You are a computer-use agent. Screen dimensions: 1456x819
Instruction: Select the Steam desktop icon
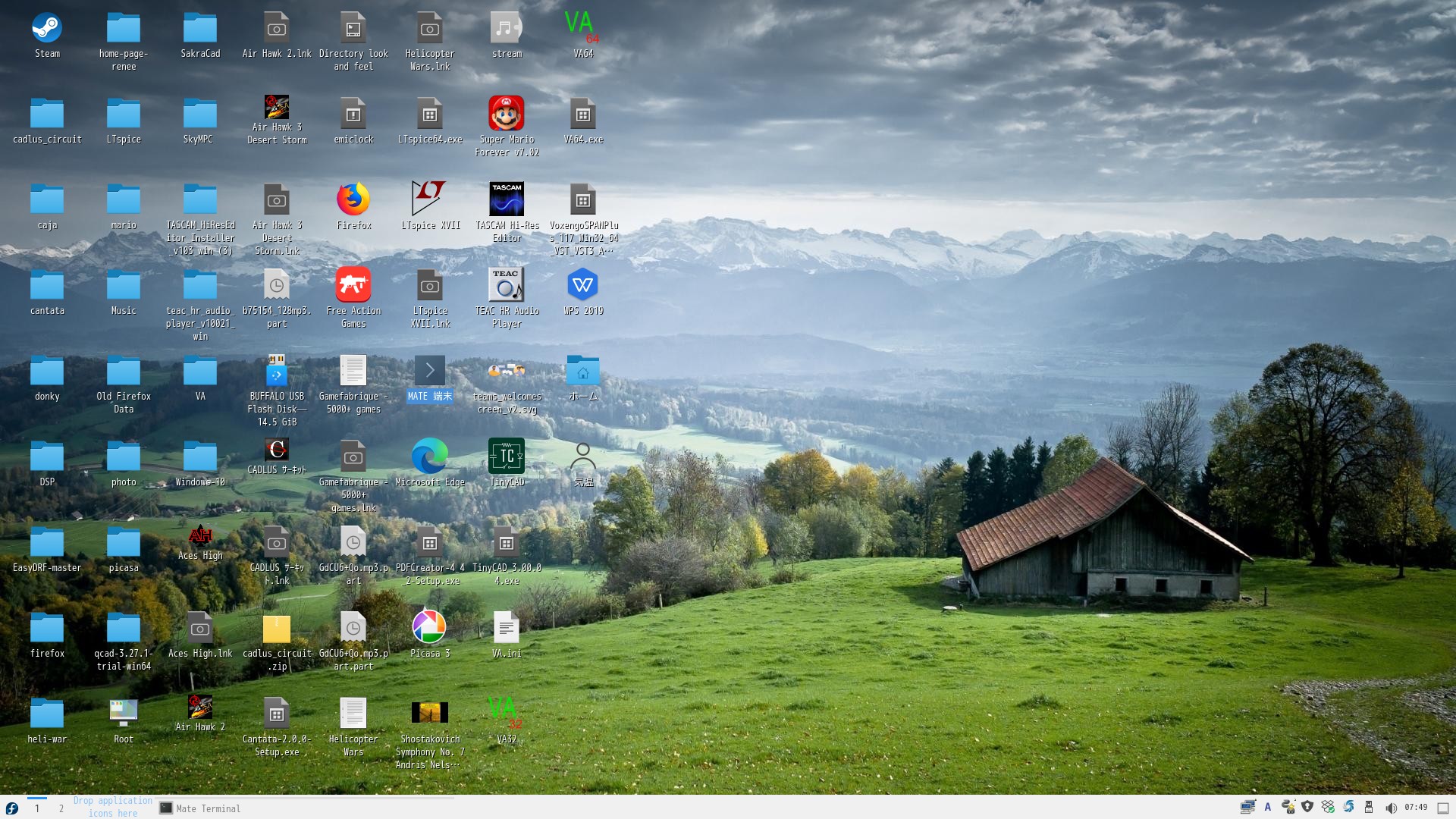[47, 29]
